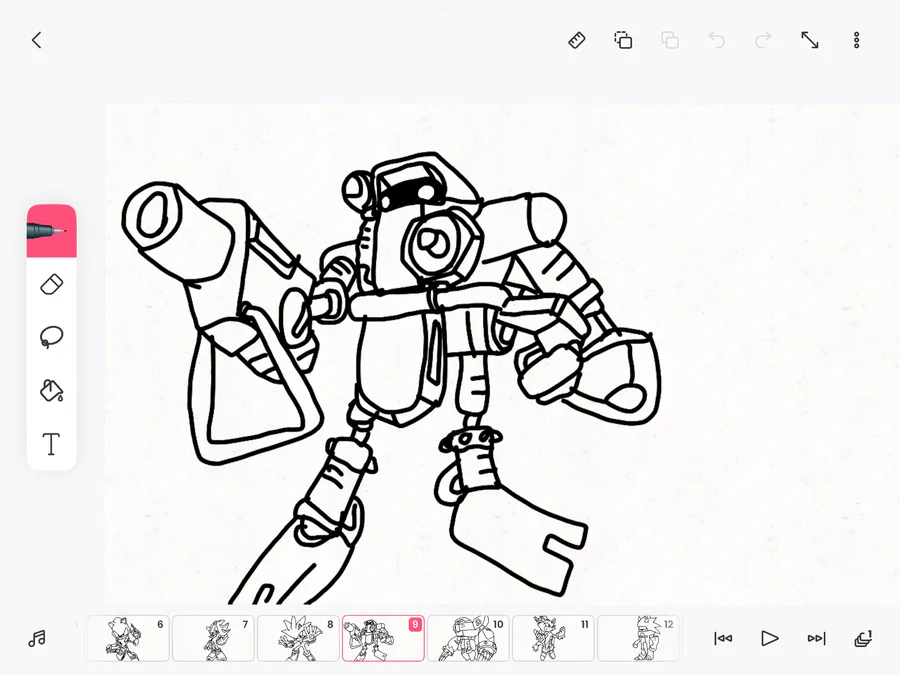Screen dimensions: 900x675
Task: Open frame 10 thumbnail
Action: (x=468, y=638)
